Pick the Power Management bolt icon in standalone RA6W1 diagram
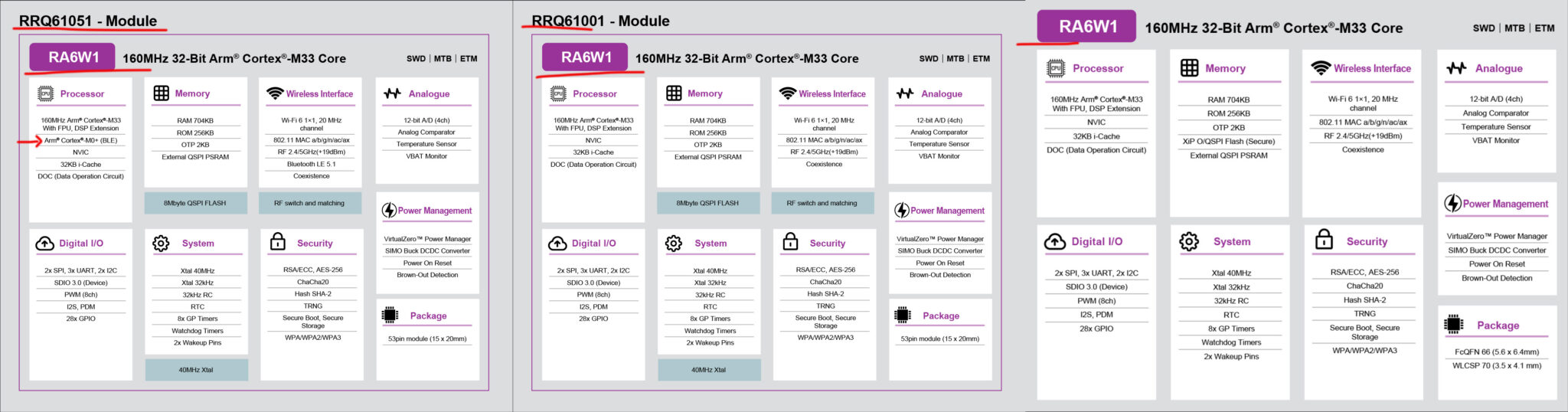The image size is (1568, 412). (1452, 204)
